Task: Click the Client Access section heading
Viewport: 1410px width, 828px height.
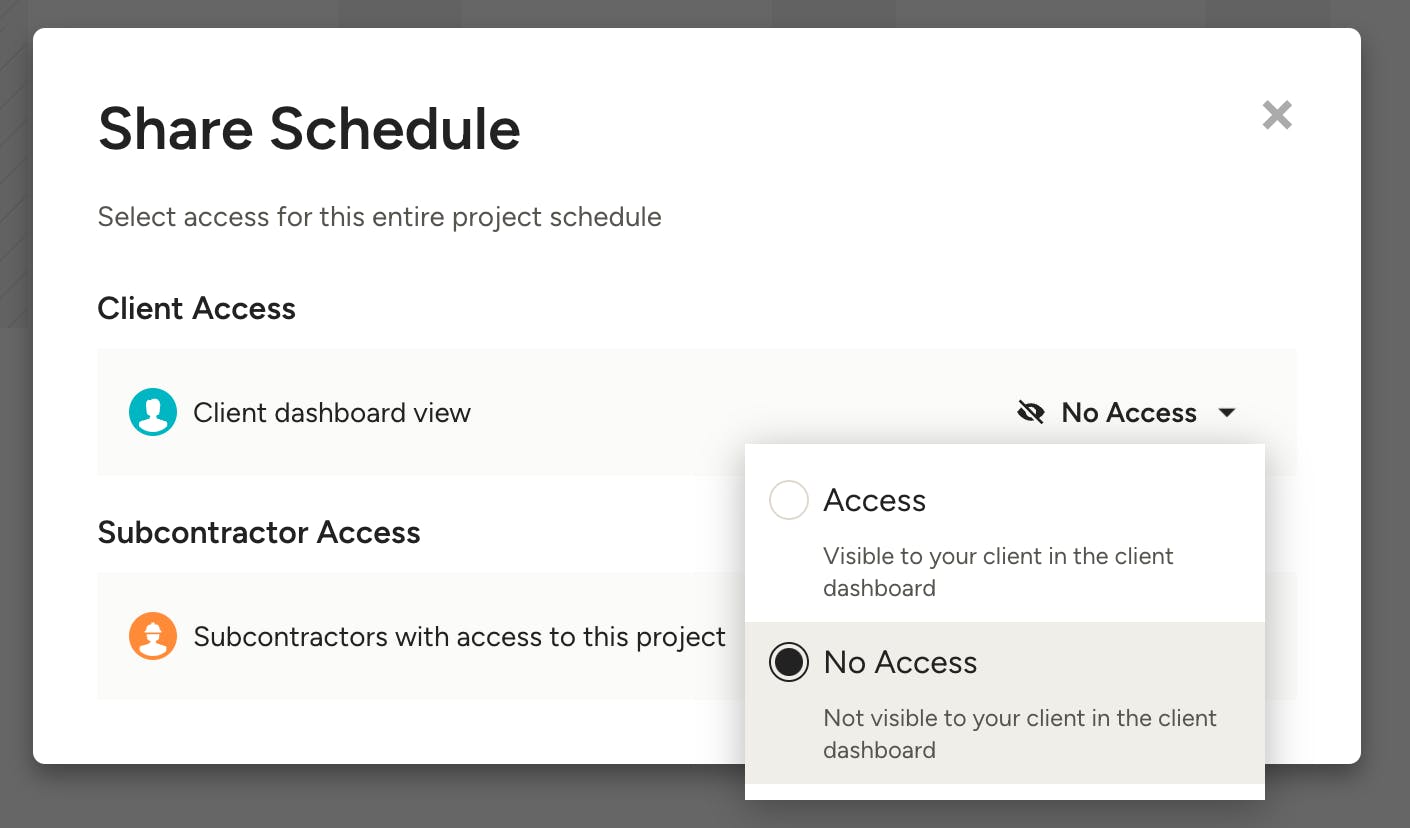Action: point(197,308)
